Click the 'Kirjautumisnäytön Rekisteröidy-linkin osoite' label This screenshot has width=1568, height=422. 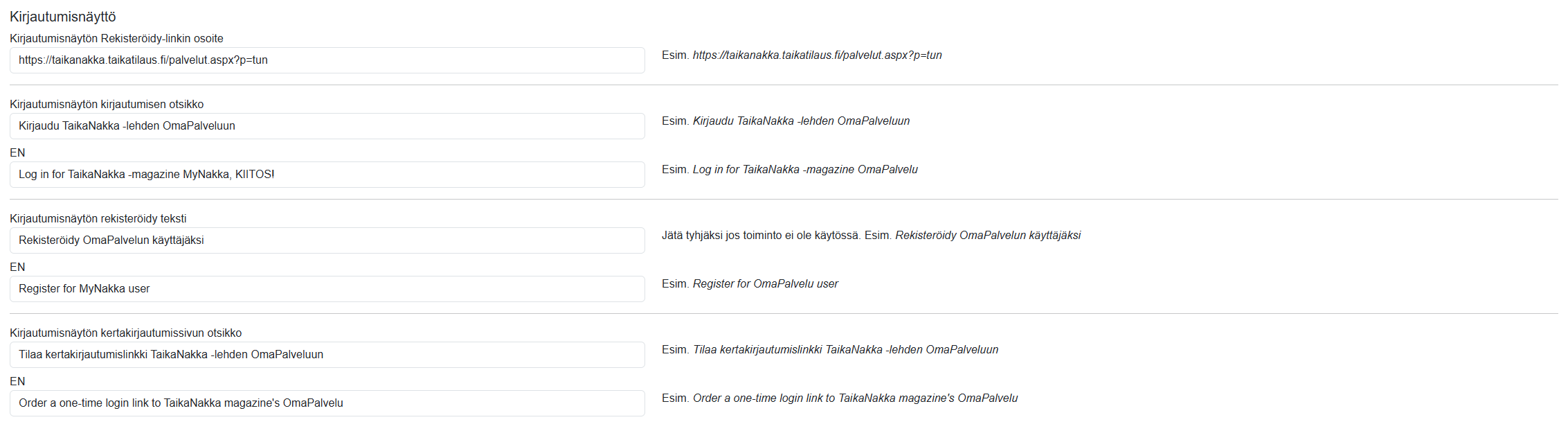coord(116,39)
